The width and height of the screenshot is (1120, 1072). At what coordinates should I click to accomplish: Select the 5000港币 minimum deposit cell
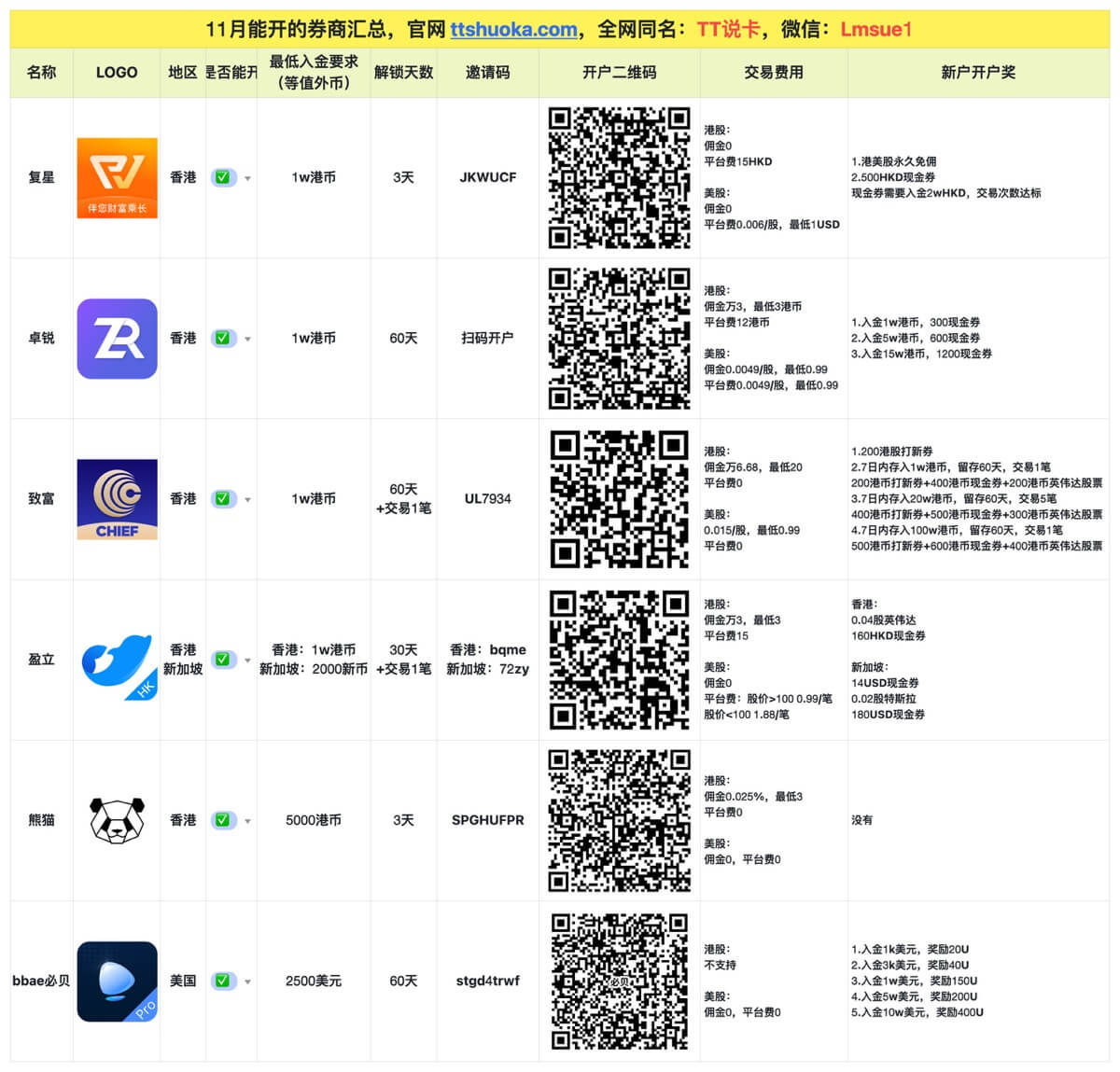[x=314, y=820]
